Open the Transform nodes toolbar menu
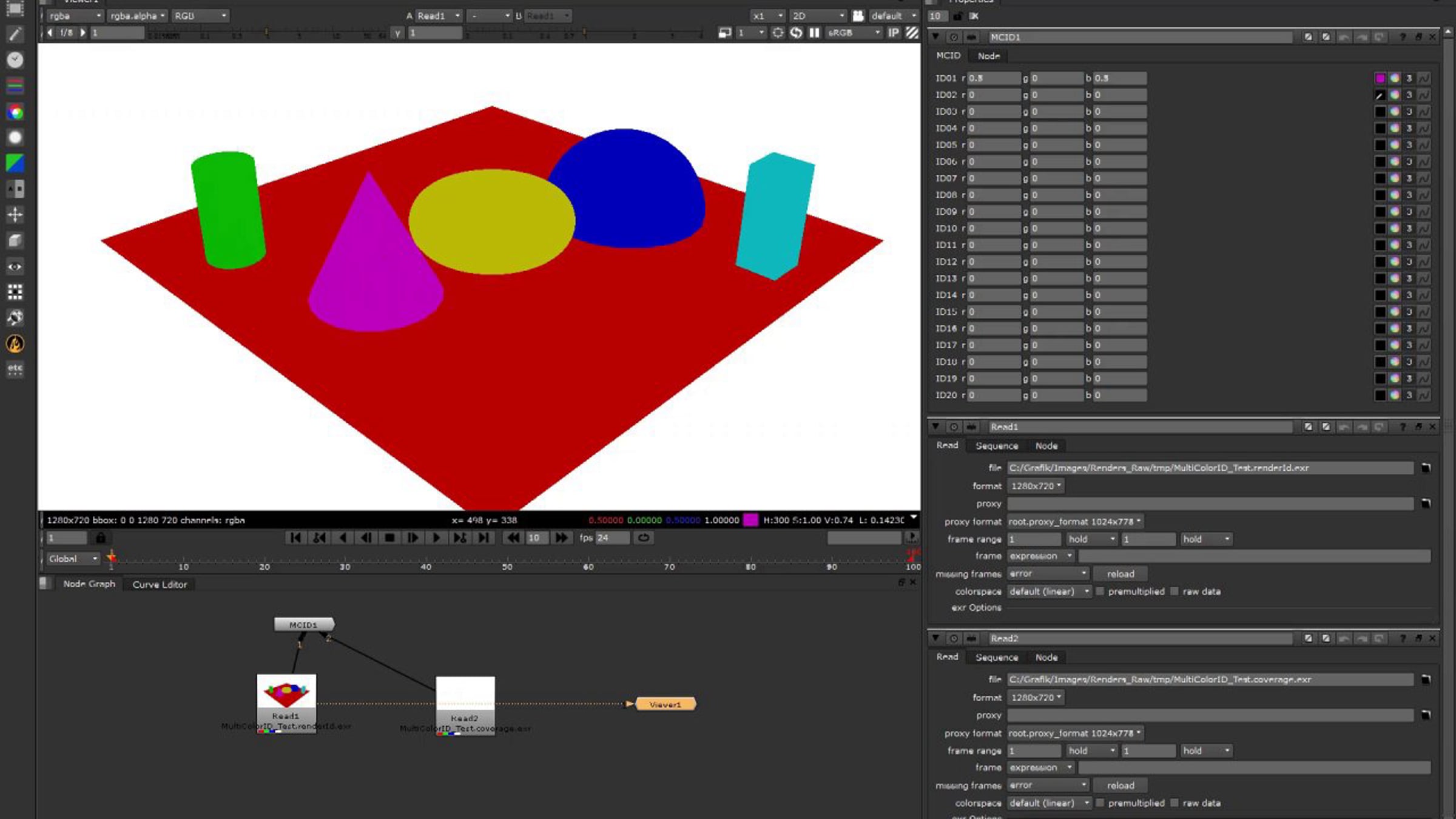The width and height of the screenshot is (1456, 819). [x=15, y=215]
